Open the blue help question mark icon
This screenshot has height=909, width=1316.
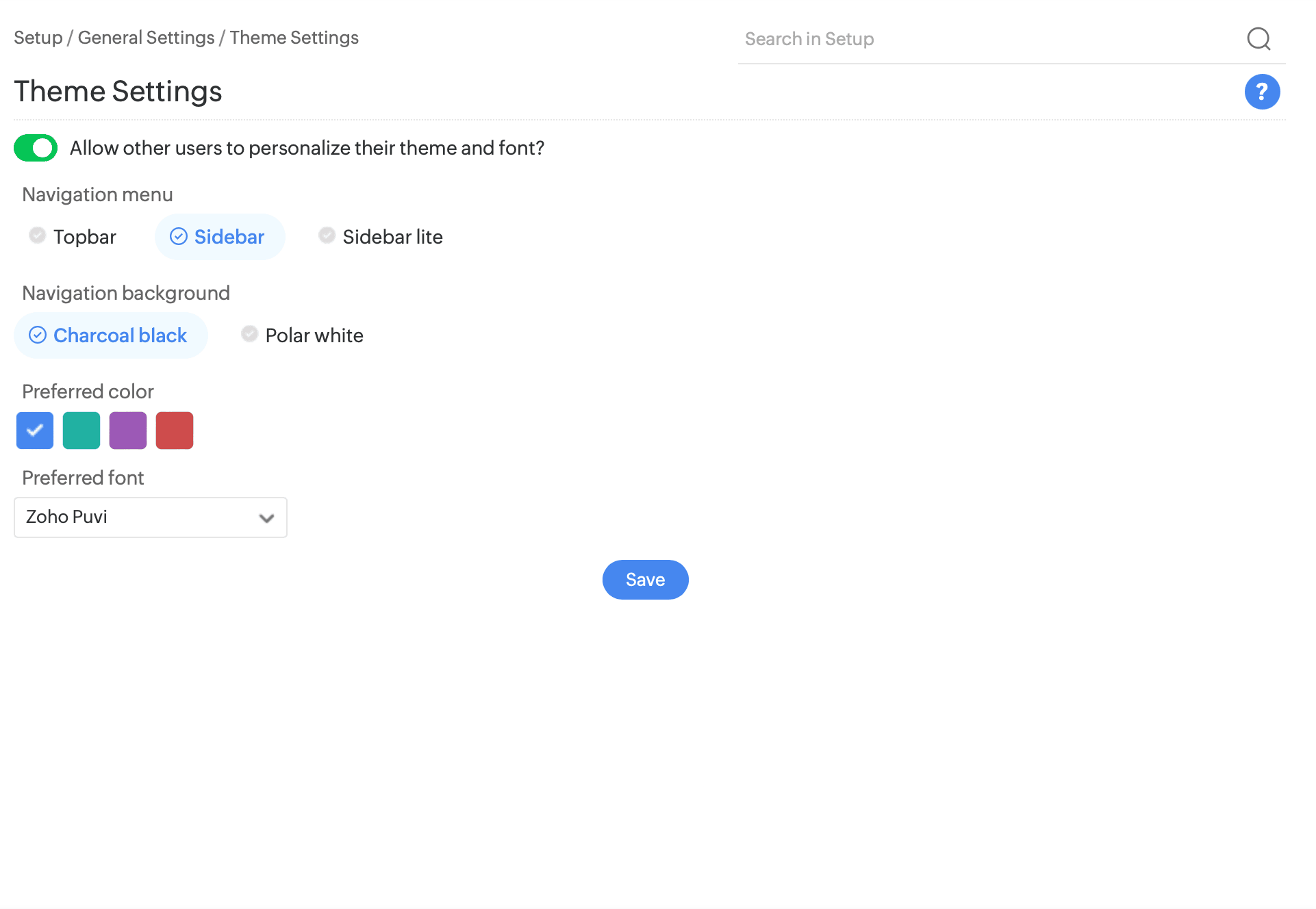tap(1262, 92)
